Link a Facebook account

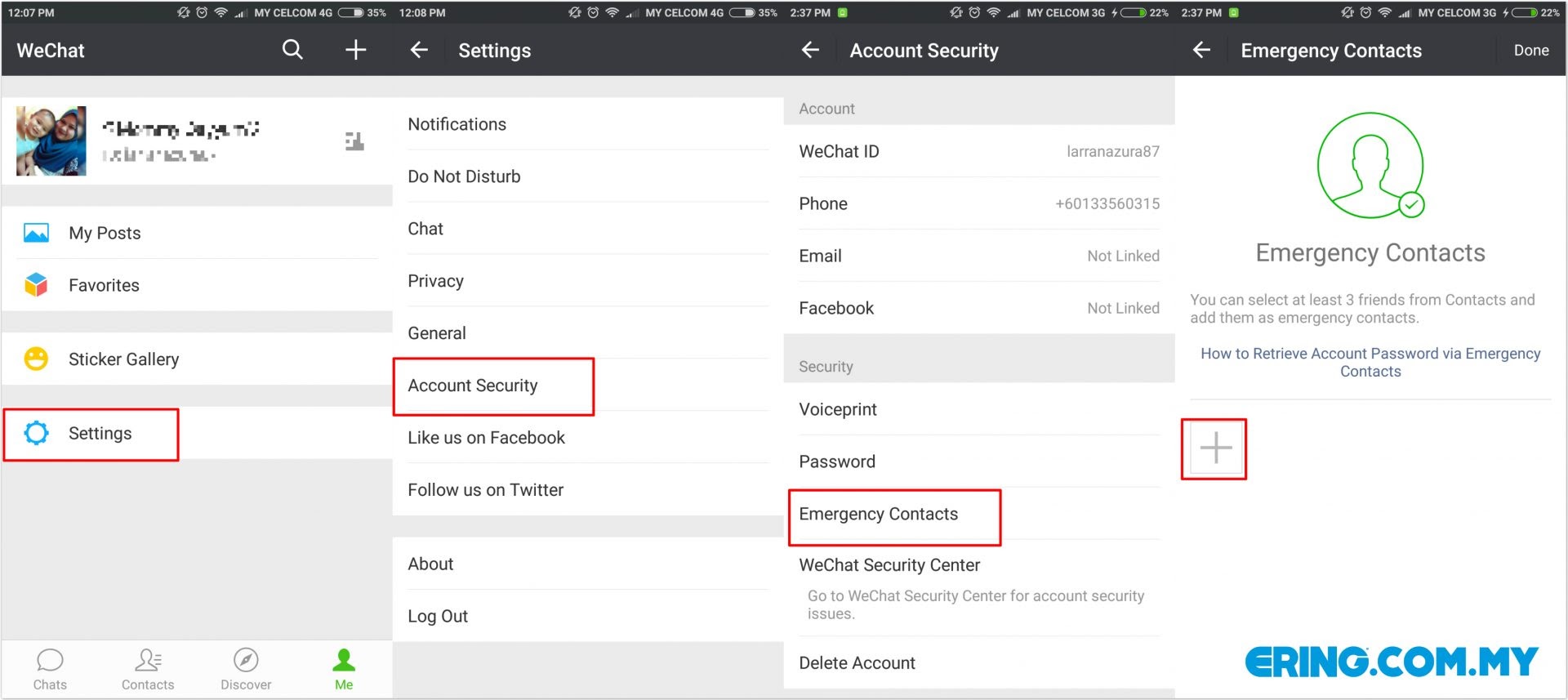click(979, 308)
